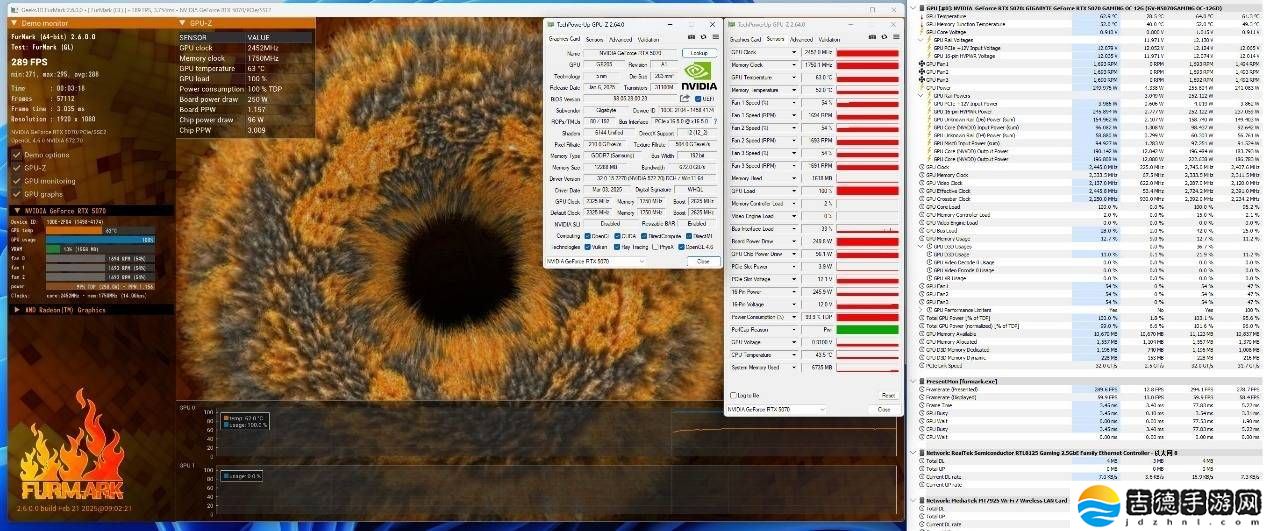Collapse the NVIDIA GeForce RTX 5070 section

(x=15, y=211)
